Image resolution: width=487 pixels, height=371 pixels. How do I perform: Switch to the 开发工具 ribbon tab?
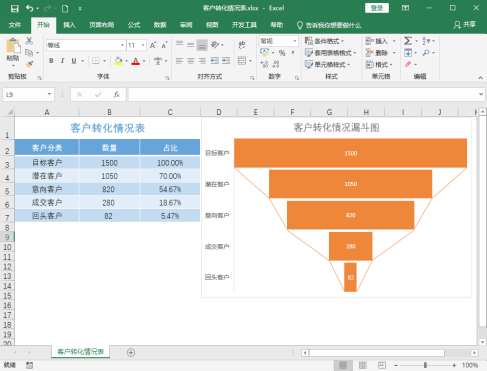click(244, 25)
